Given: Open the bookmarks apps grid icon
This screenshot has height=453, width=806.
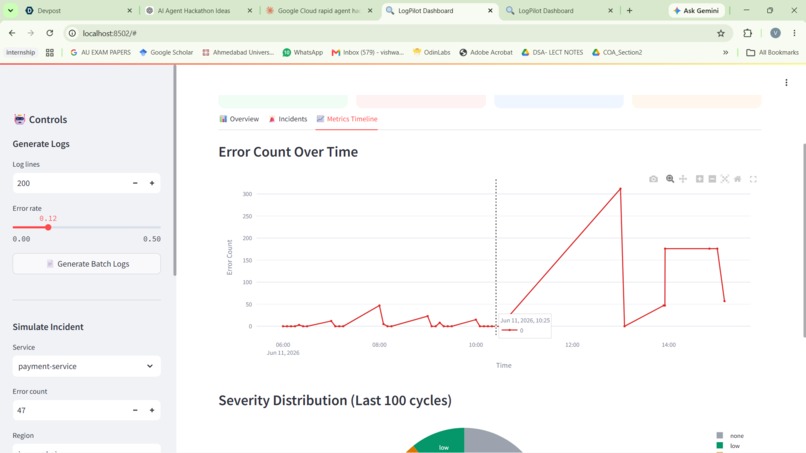Looking at the screenshot, I should (50, 52).
